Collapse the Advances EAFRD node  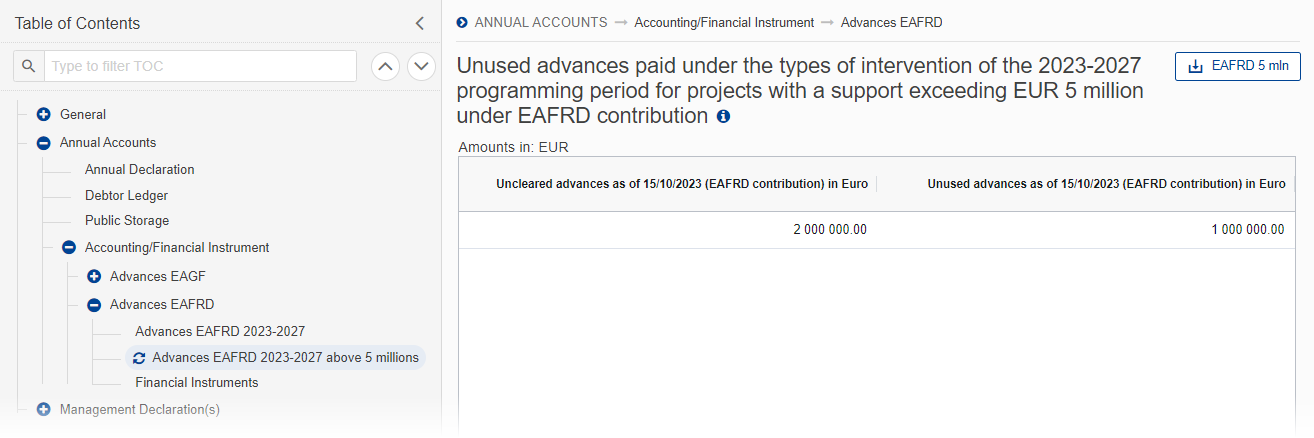94,305
